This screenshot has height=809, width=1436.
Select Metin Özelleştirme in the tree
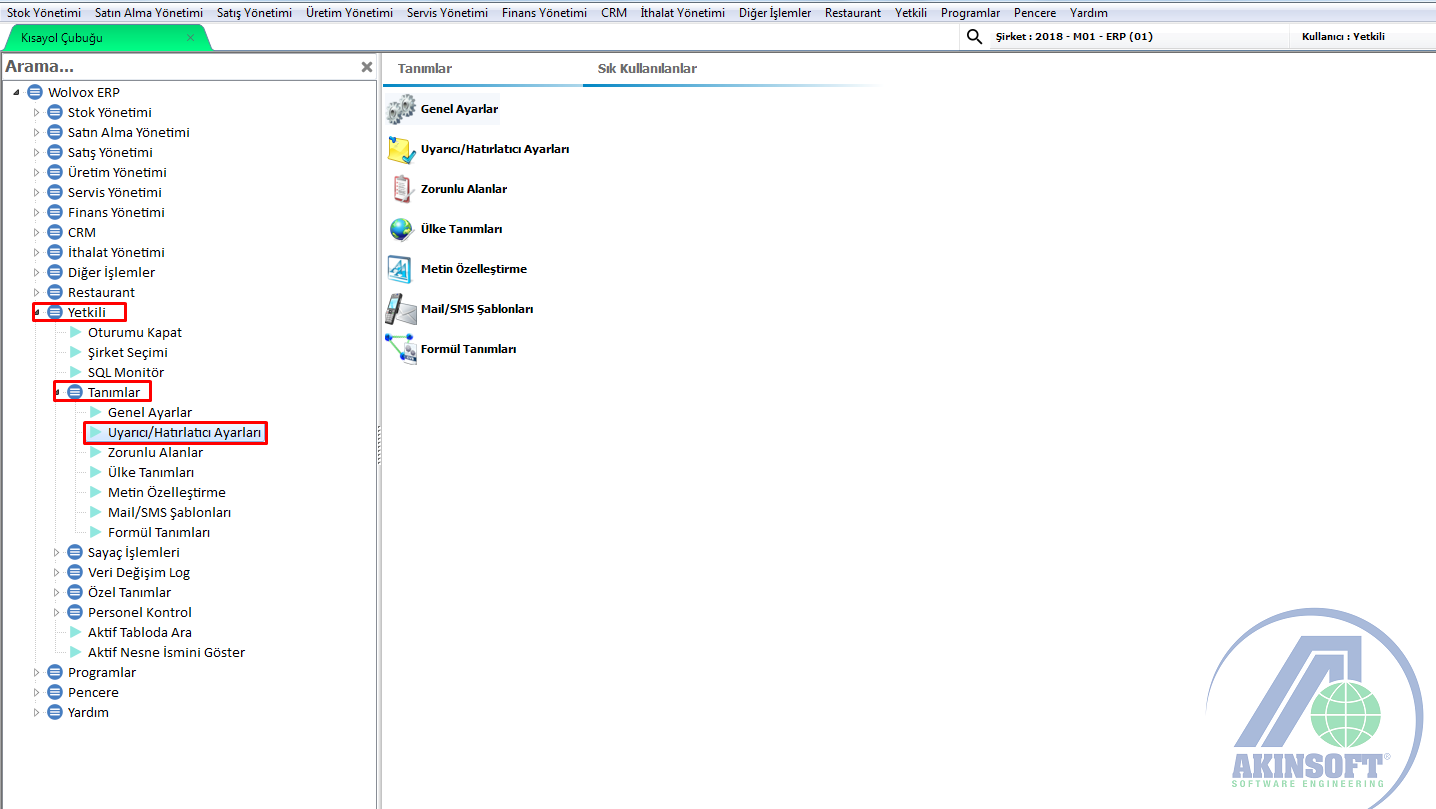pyautogui.click(x=167, y=492)
